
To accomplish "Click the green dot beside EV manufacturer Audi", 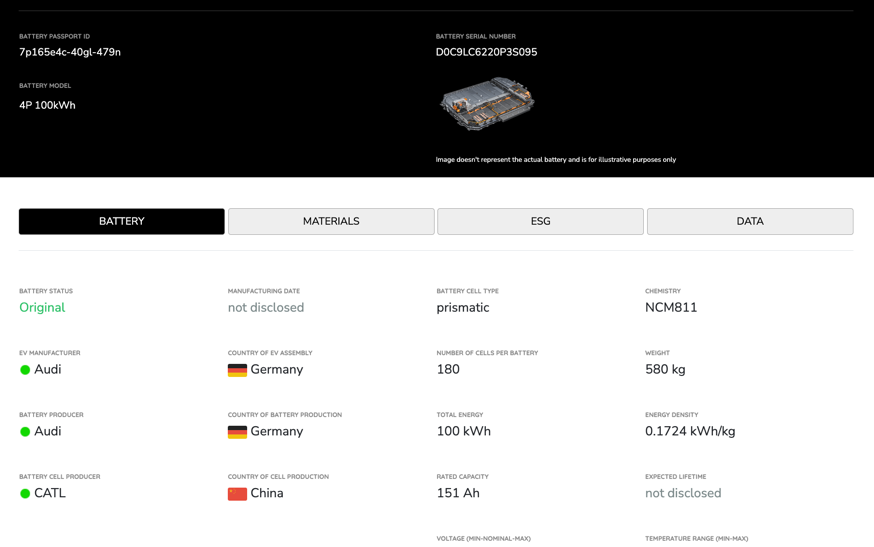I will point(25,370).
